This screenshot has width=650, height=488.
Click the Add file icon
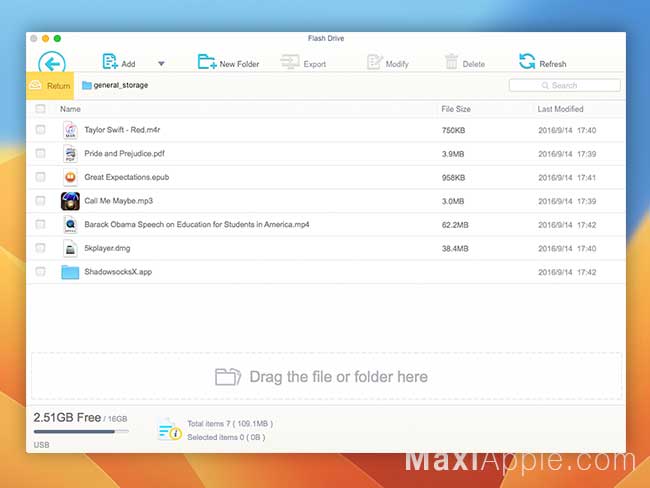click(x=109, y=61)
